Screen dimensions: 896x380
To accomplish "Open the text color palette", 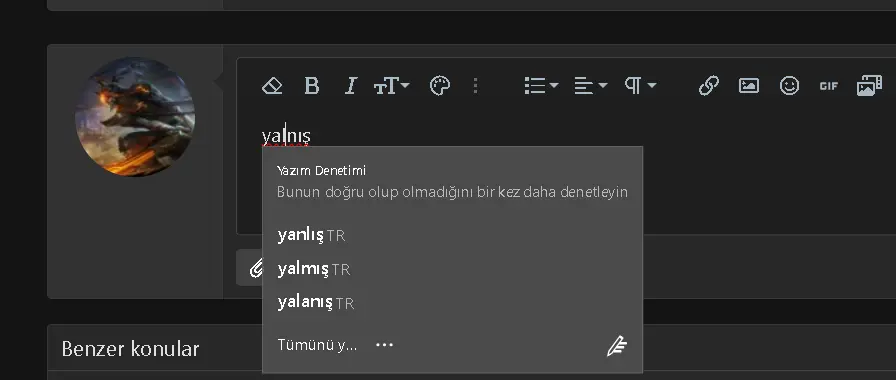I will tap(440, 86).
